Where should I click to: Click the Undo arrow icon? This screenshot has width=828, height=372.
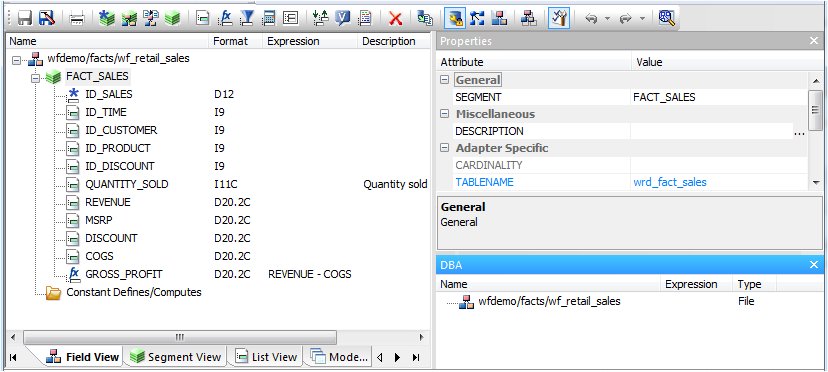point(591,18)
